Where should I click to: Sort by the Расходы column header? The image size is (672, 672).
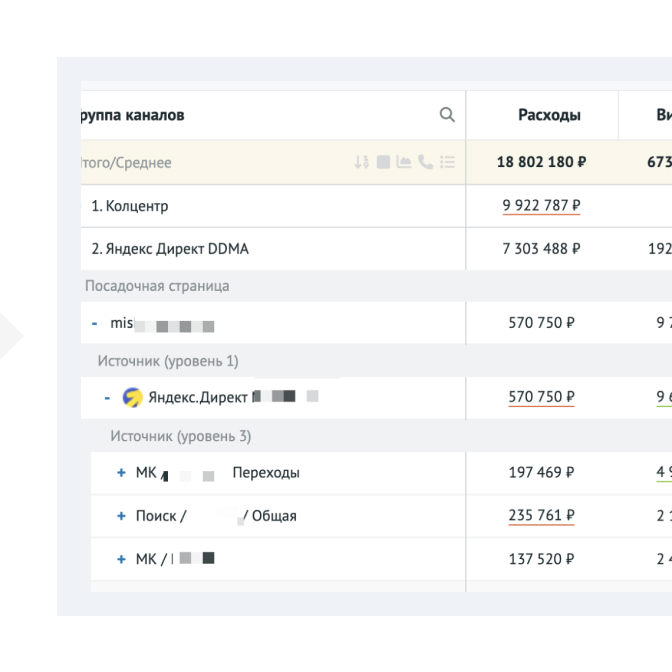pos(549,115)
